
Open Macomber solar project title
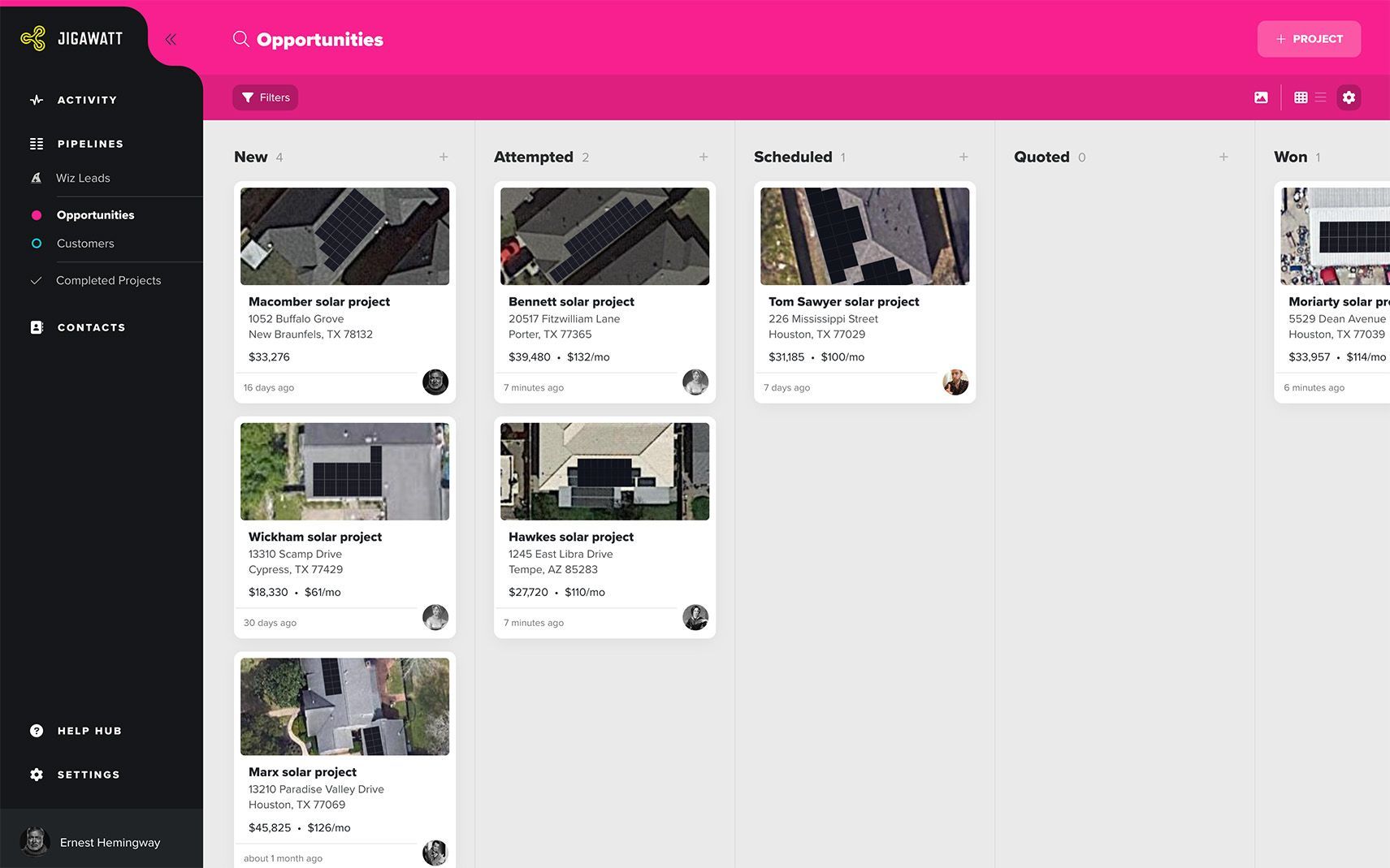click(x=319, y=301)
